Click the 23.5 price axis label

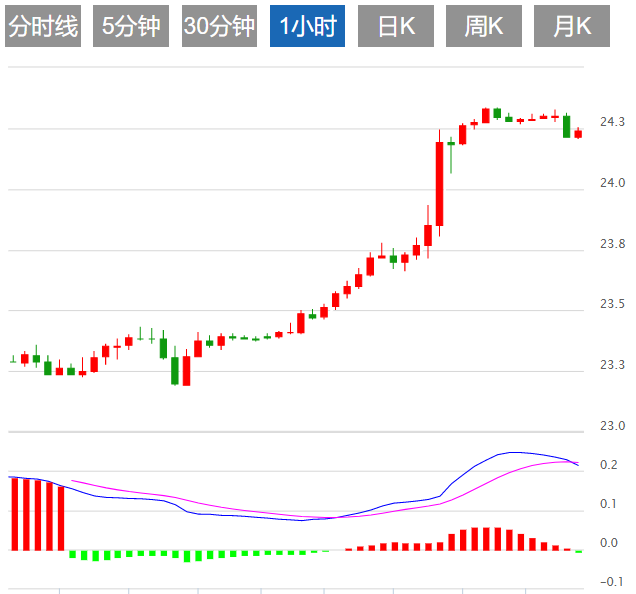612,304
